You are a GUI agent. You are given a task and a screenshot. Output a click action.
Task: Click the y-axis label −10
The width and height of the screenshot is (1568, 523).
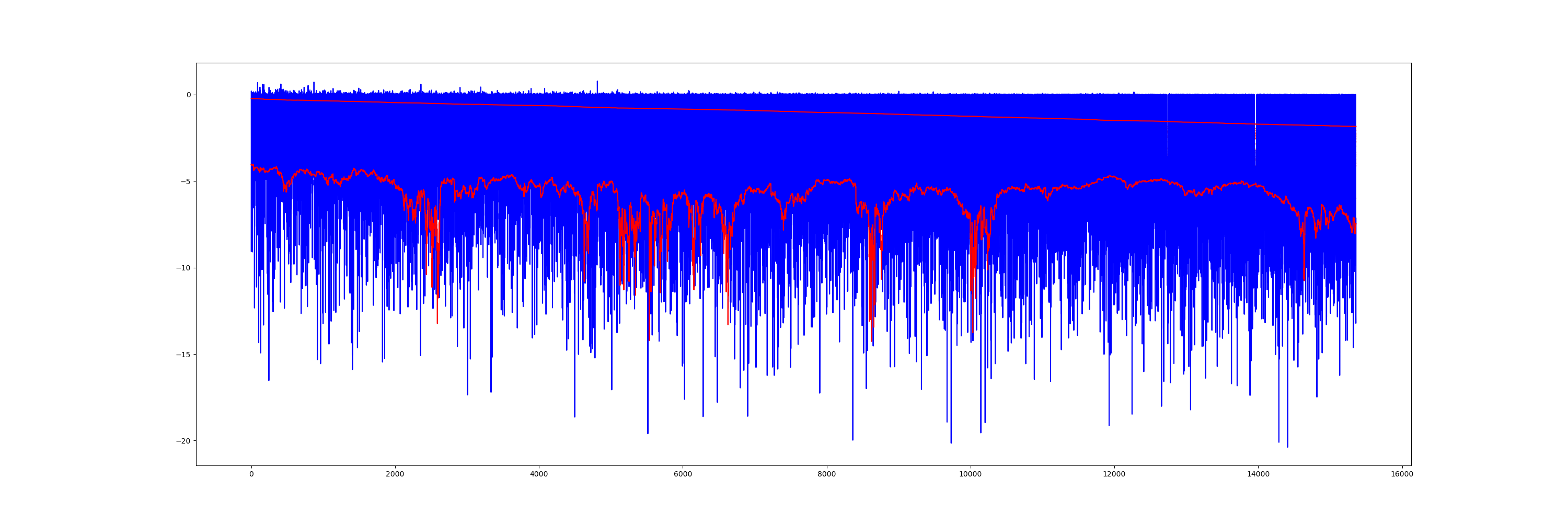point(183,268)
